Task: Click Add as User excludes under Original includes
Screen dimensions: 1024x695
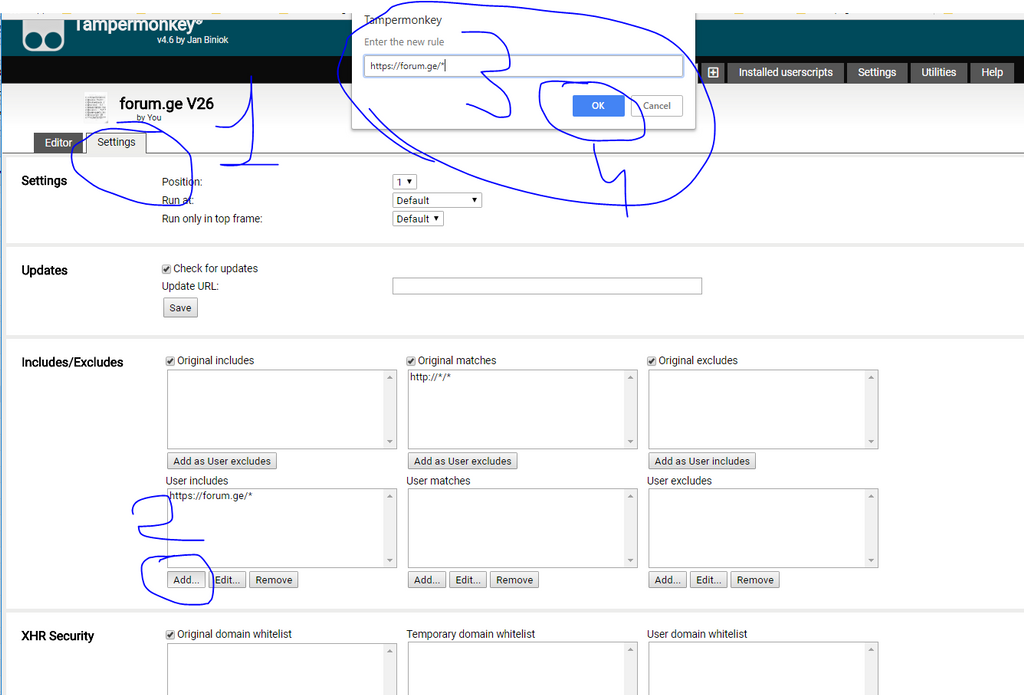Action: 222,461
